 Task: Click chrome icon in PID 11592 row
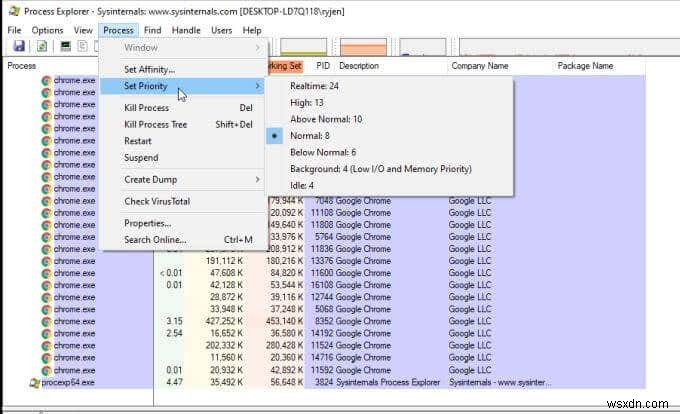pyautogui.click(x=46, y=371)
